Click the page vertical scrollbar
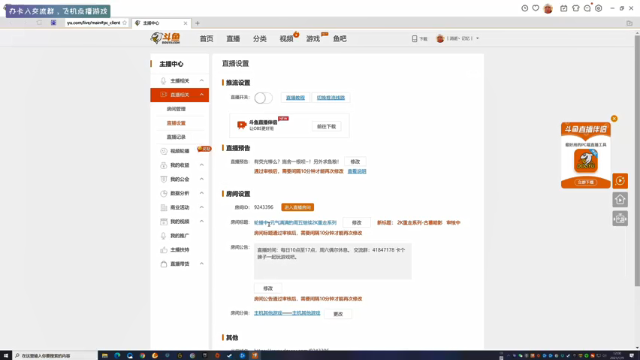640x360 pixels. [x=637, y=161]
